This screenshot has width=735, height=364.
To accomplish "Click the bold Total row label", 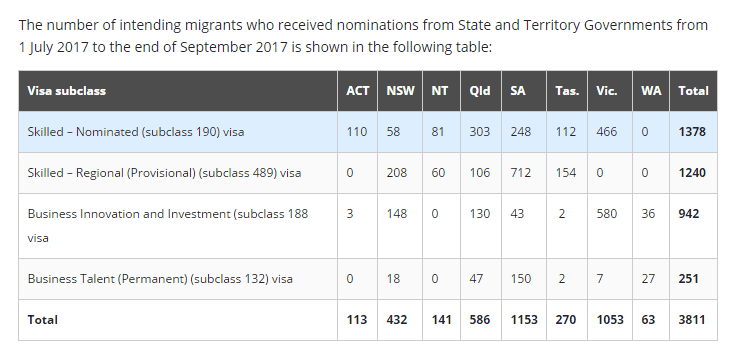I will pyautogui.click(x=43, y=320).
